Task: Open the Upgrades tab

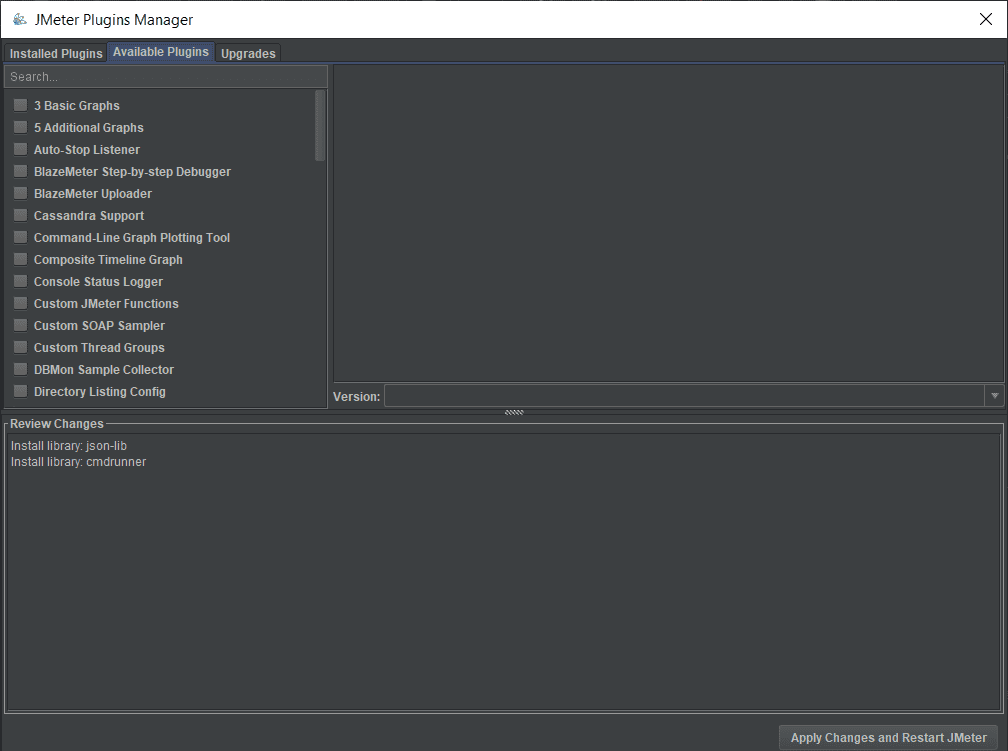Action: click(248, 53)
